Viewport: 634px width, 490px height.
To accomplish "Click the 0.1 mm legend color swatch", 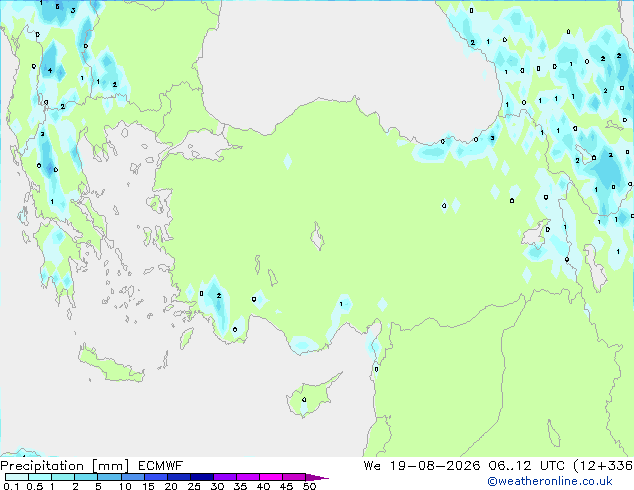I will click(x=17, y=477).
